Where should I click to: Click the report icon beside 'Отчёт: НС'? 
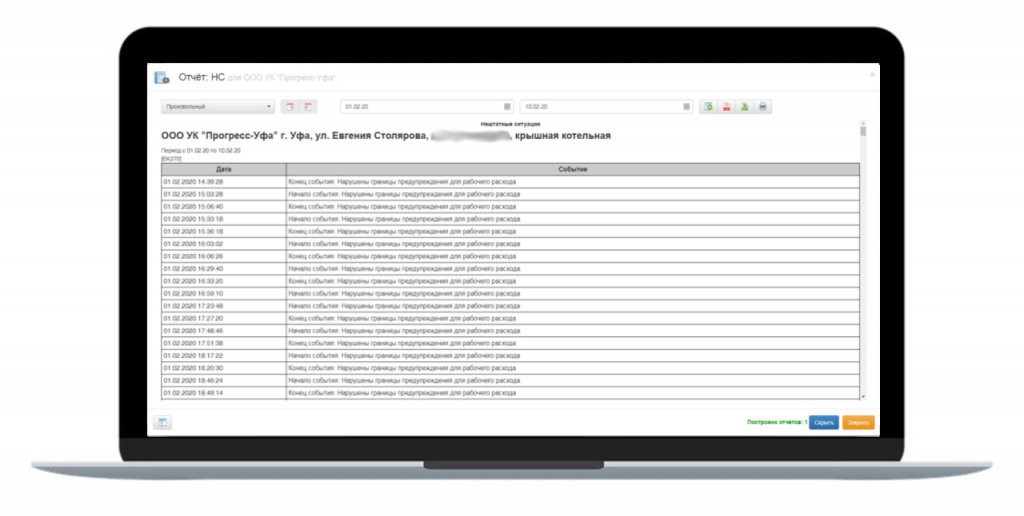click(162, 78)
